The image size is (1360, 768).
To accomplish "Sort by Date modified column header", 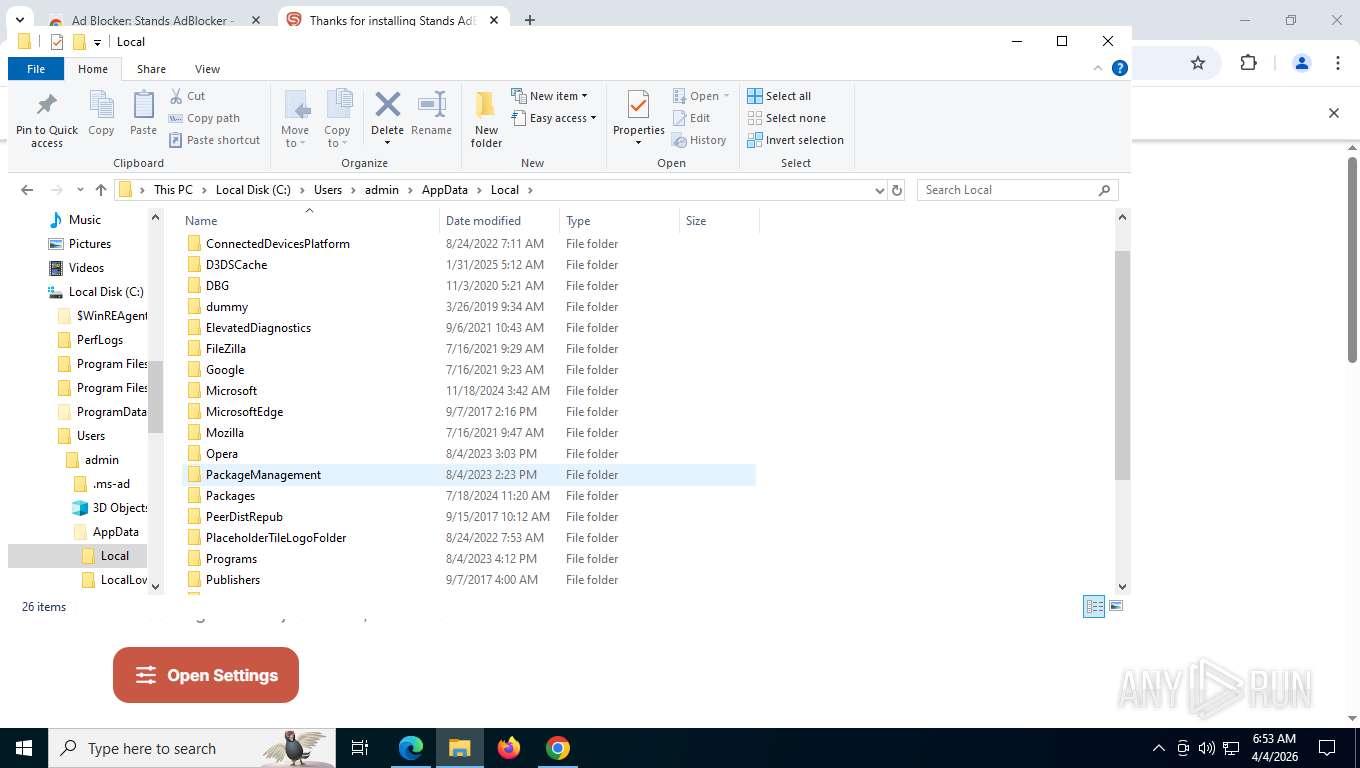I will (499, 221).
